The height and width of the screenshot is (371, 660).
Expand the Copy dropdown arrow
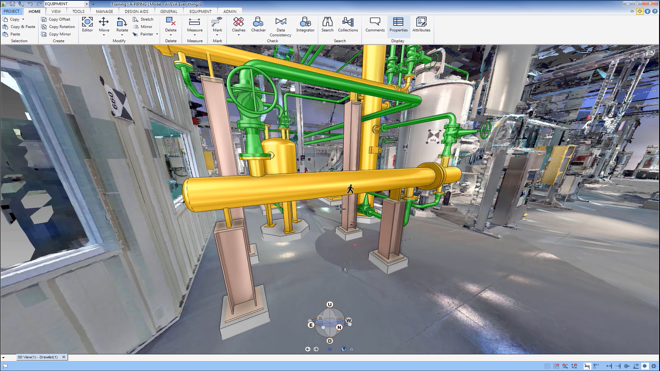point(23,19)
